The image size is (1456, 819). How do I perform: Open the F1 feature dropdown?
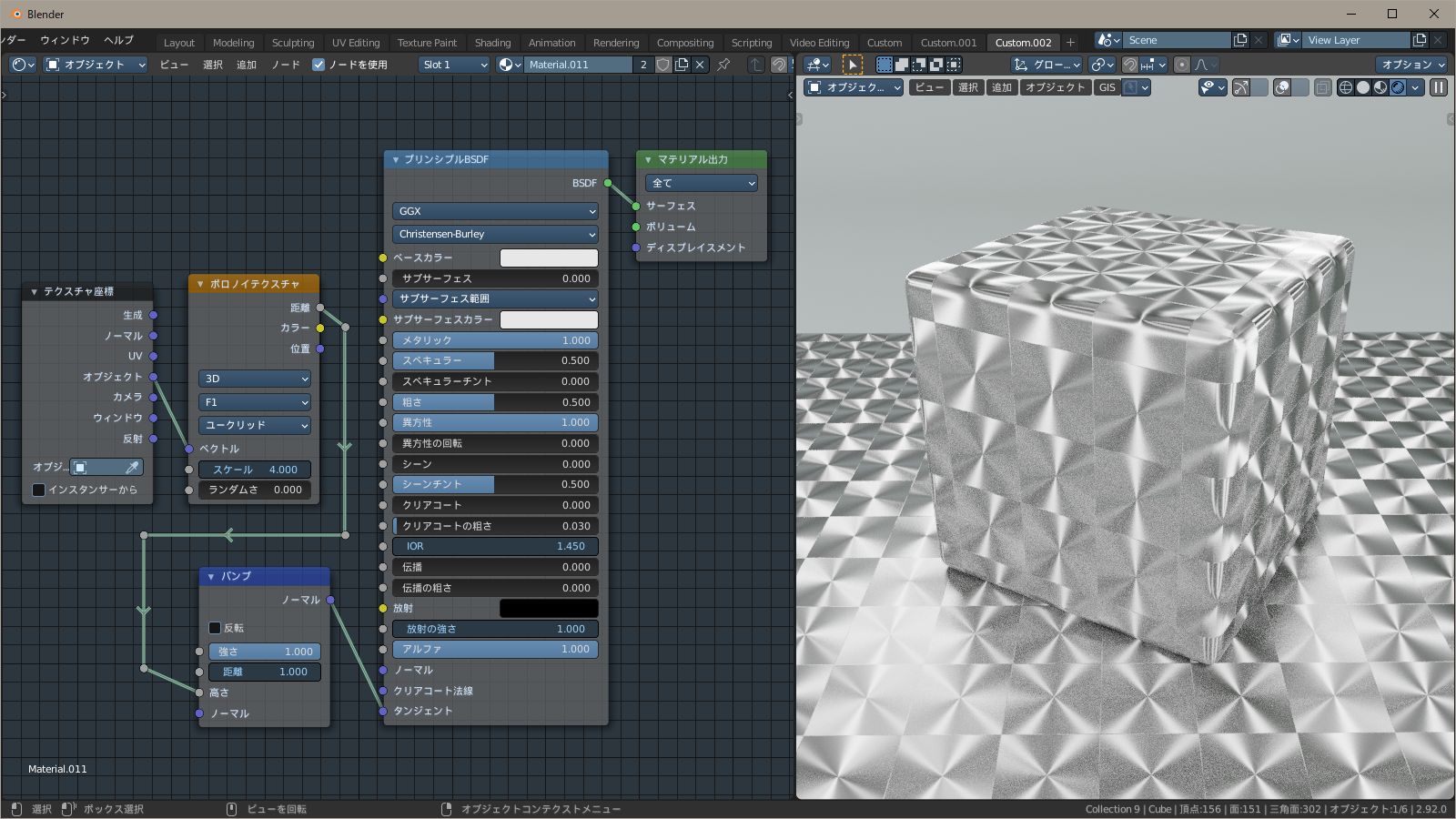255,402
